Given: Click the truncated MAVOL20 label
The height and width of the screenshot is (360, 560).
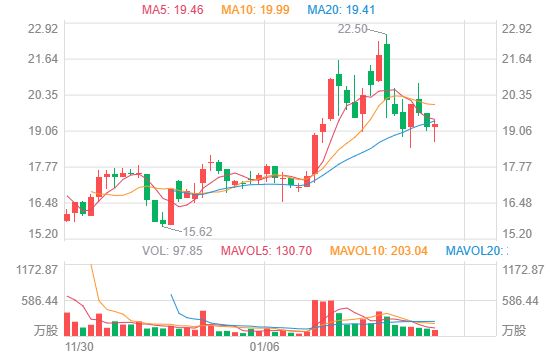Looking at the screenshot, I should point(476,251).
